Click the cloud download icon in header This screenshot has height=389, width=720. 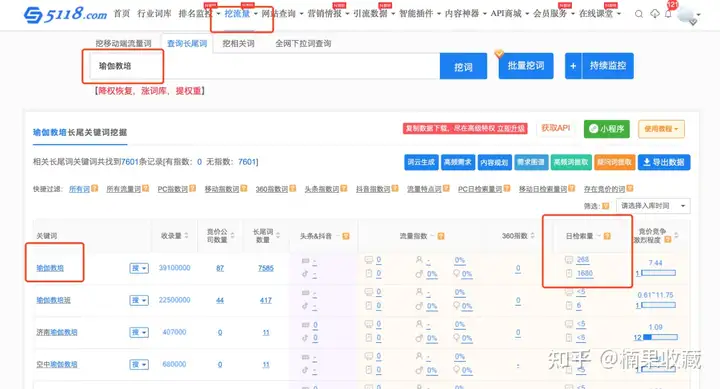tap(655, 14)
